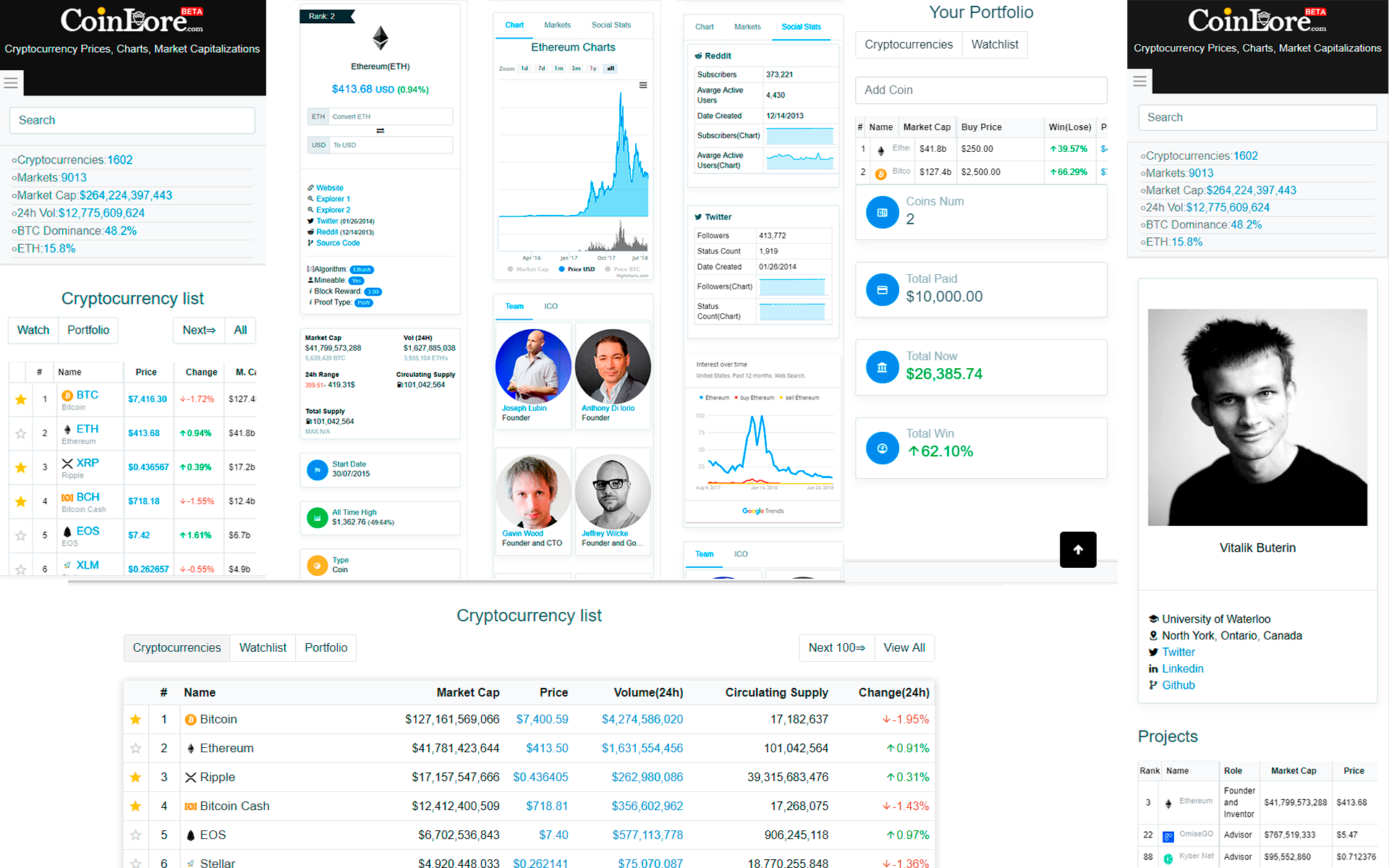Click the Total Now bank icon
Viewport: 1389px width, 868px height.
882,367
